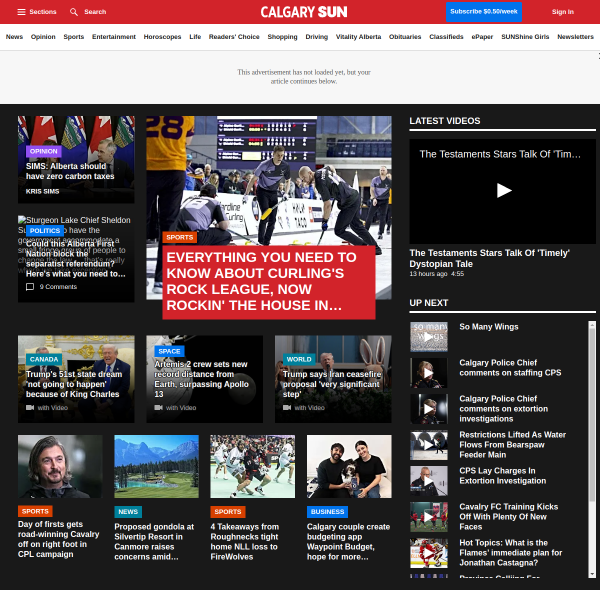Select the orange SPORTS tag on curling story
The image size is (600, 600).
(x=180, y=237)
